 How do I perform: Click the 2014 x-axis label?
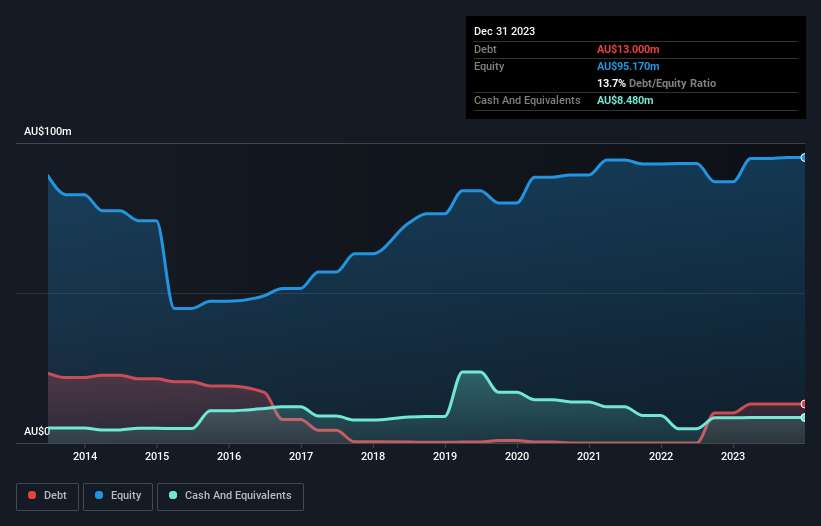click(x=85, y=456)
